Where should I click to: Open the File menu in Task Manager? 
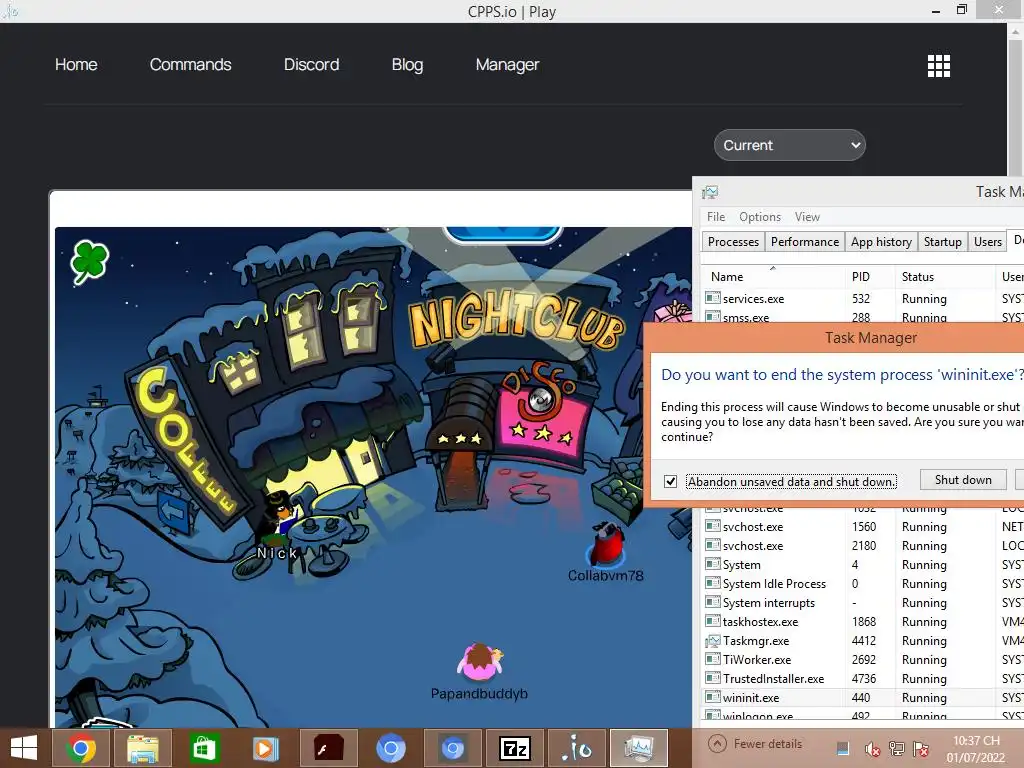716,217
